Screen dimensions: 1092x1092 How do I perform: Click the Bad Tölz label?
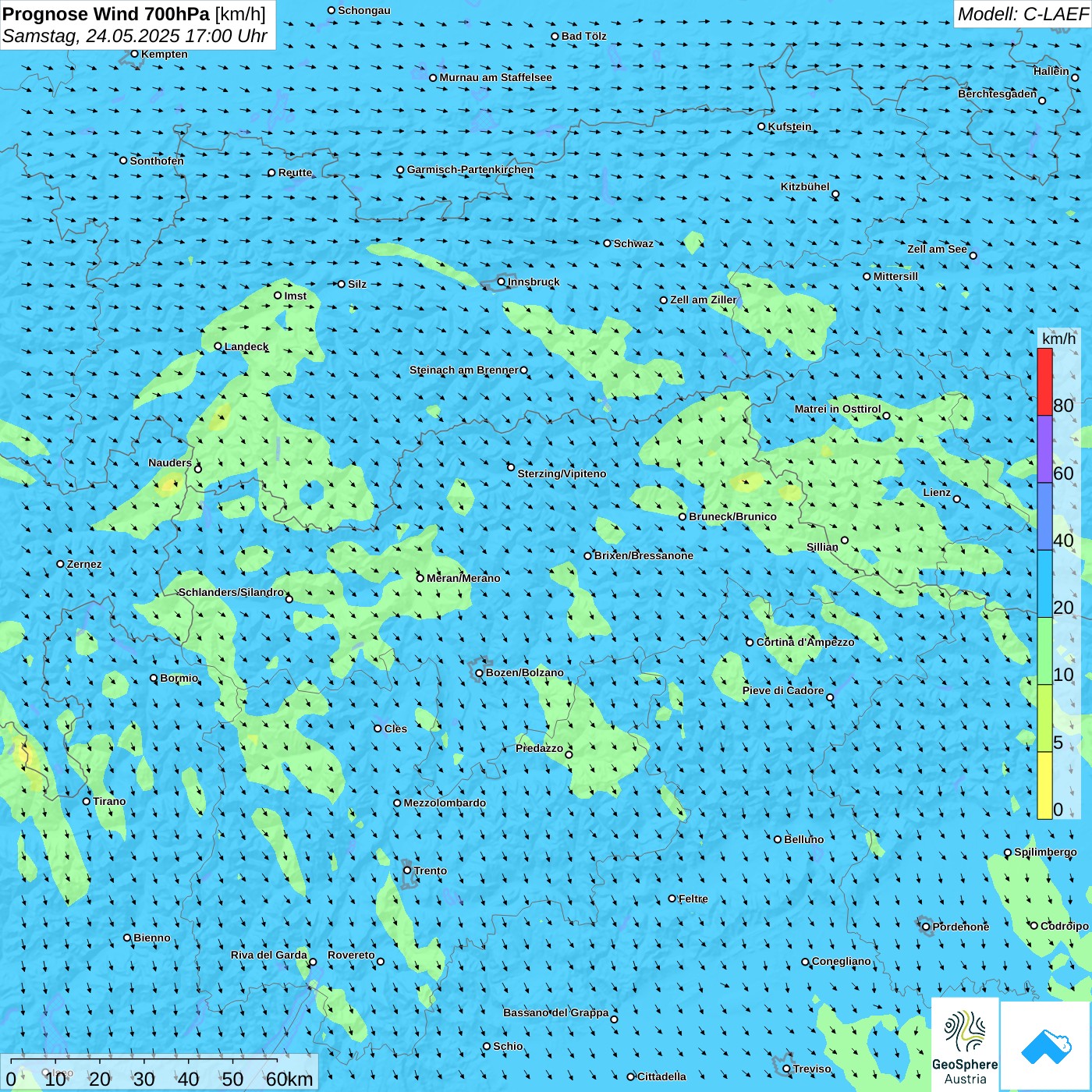coord(584,36)
